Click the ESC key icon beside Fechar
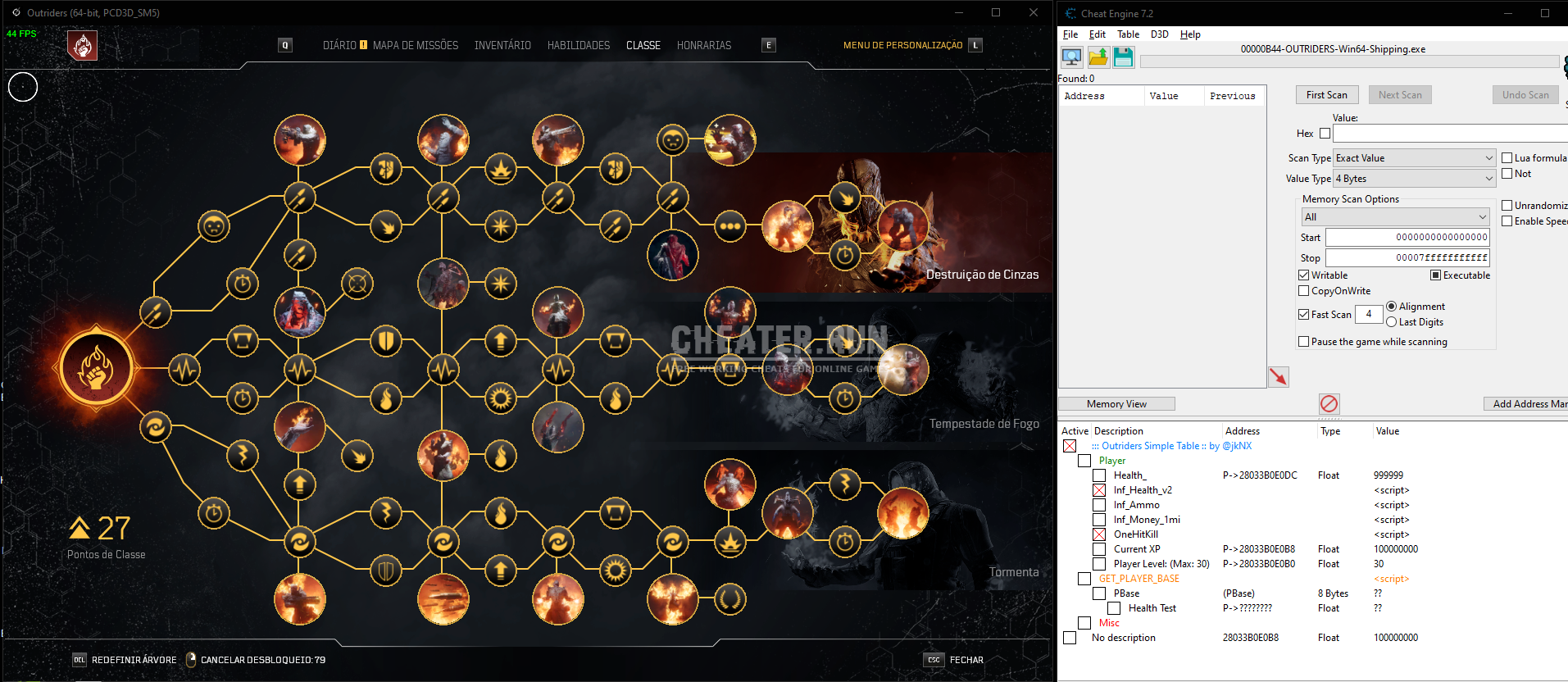 tap(934, 660)
